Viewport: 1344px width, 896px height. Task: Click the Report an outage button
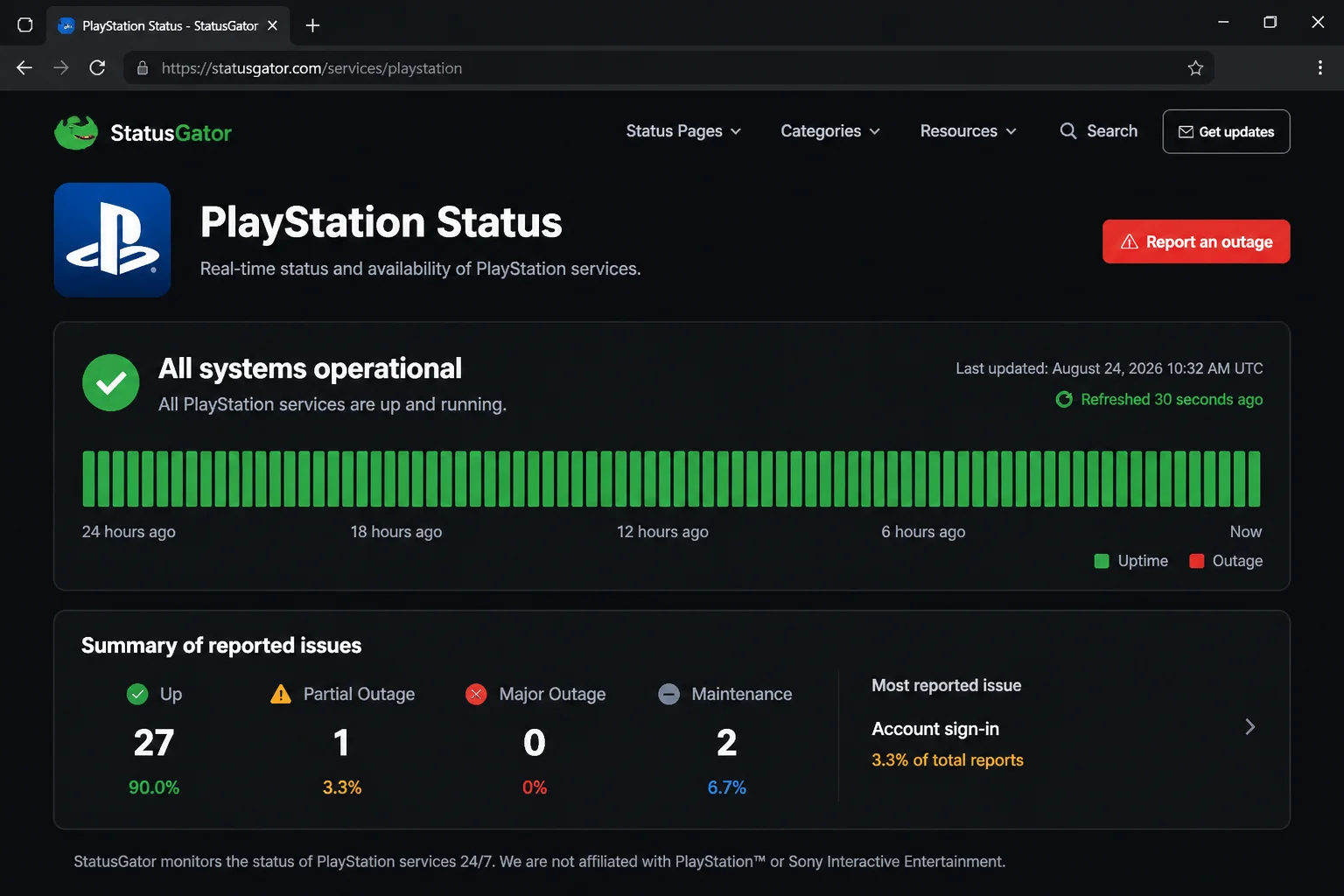1196,241
